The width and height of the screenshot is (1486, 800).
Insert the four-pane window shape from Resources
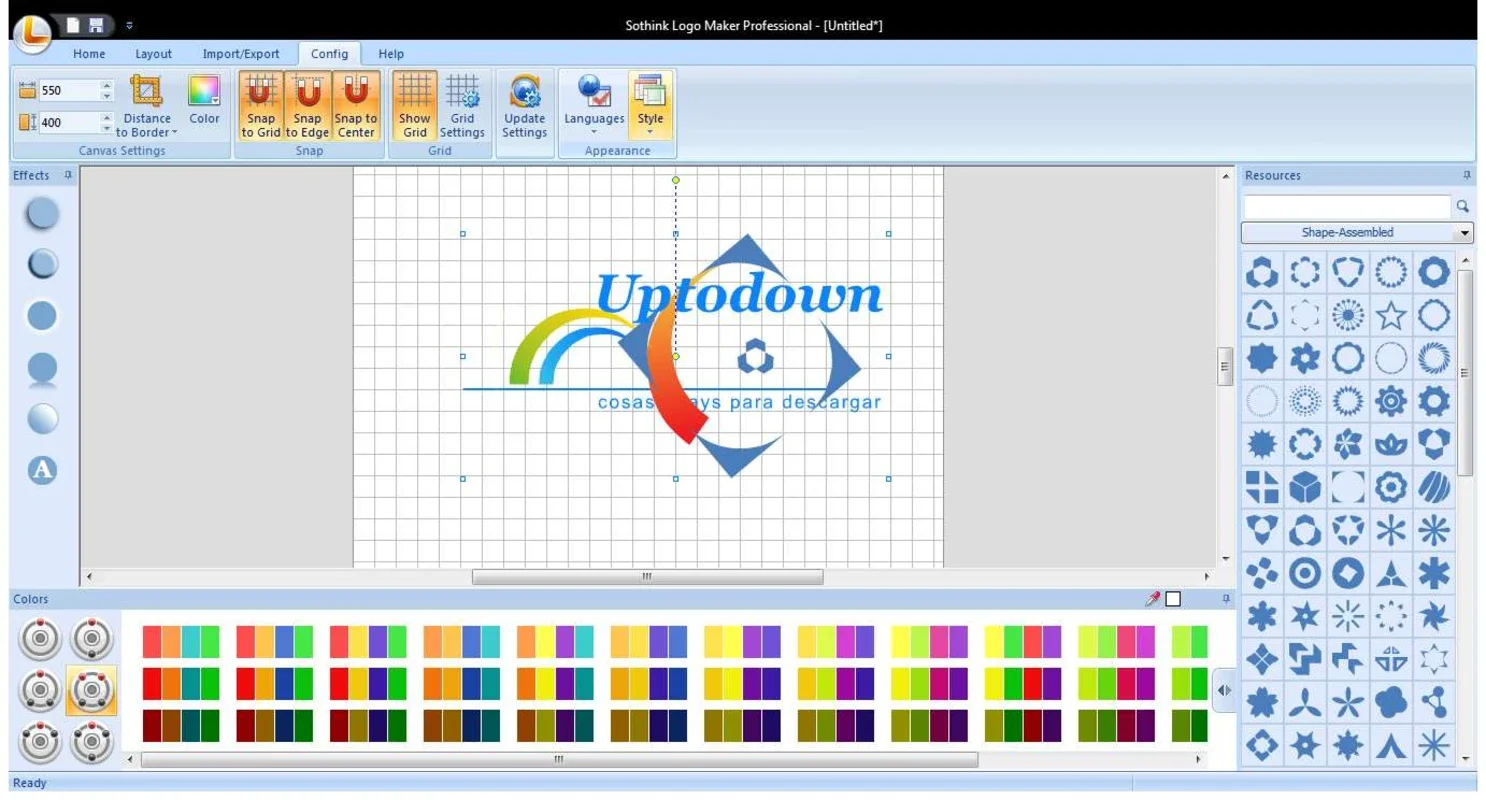click(1262, 487)
